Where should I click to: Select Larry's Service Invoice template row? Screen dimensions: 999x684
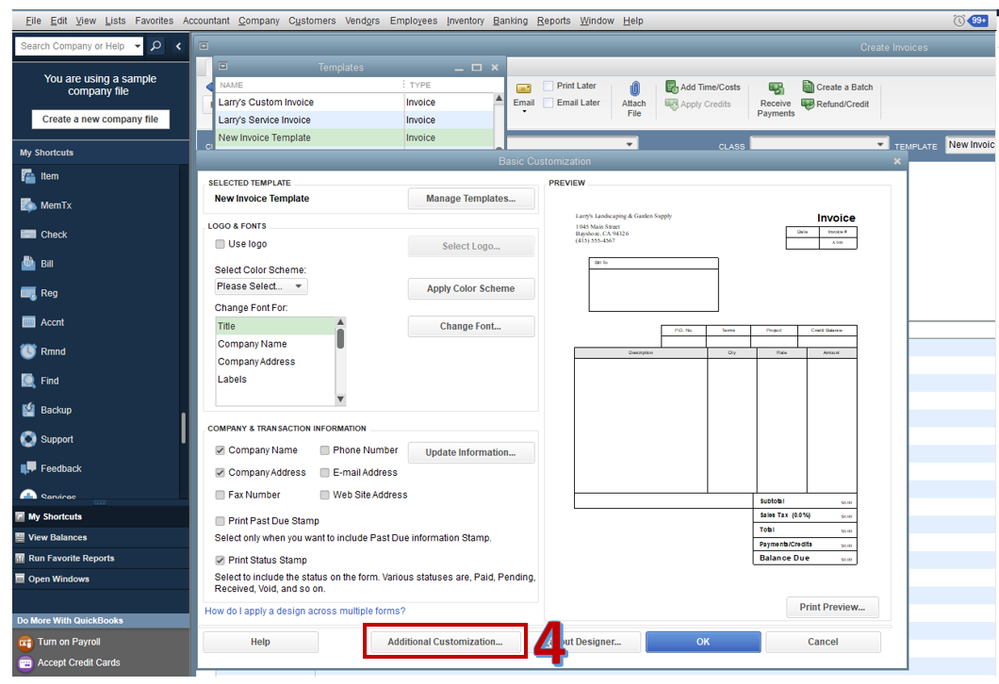coord(354,120)
